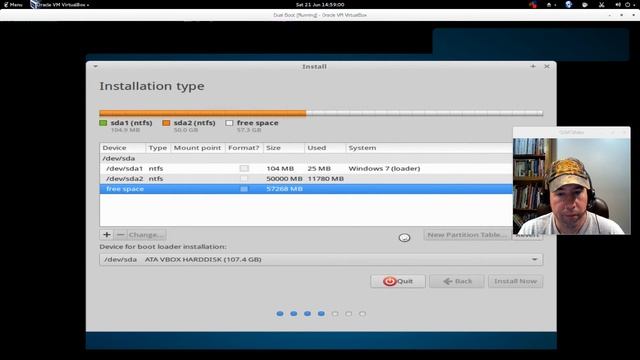
Task: Click the Format? column header
Action: [244, 148]
